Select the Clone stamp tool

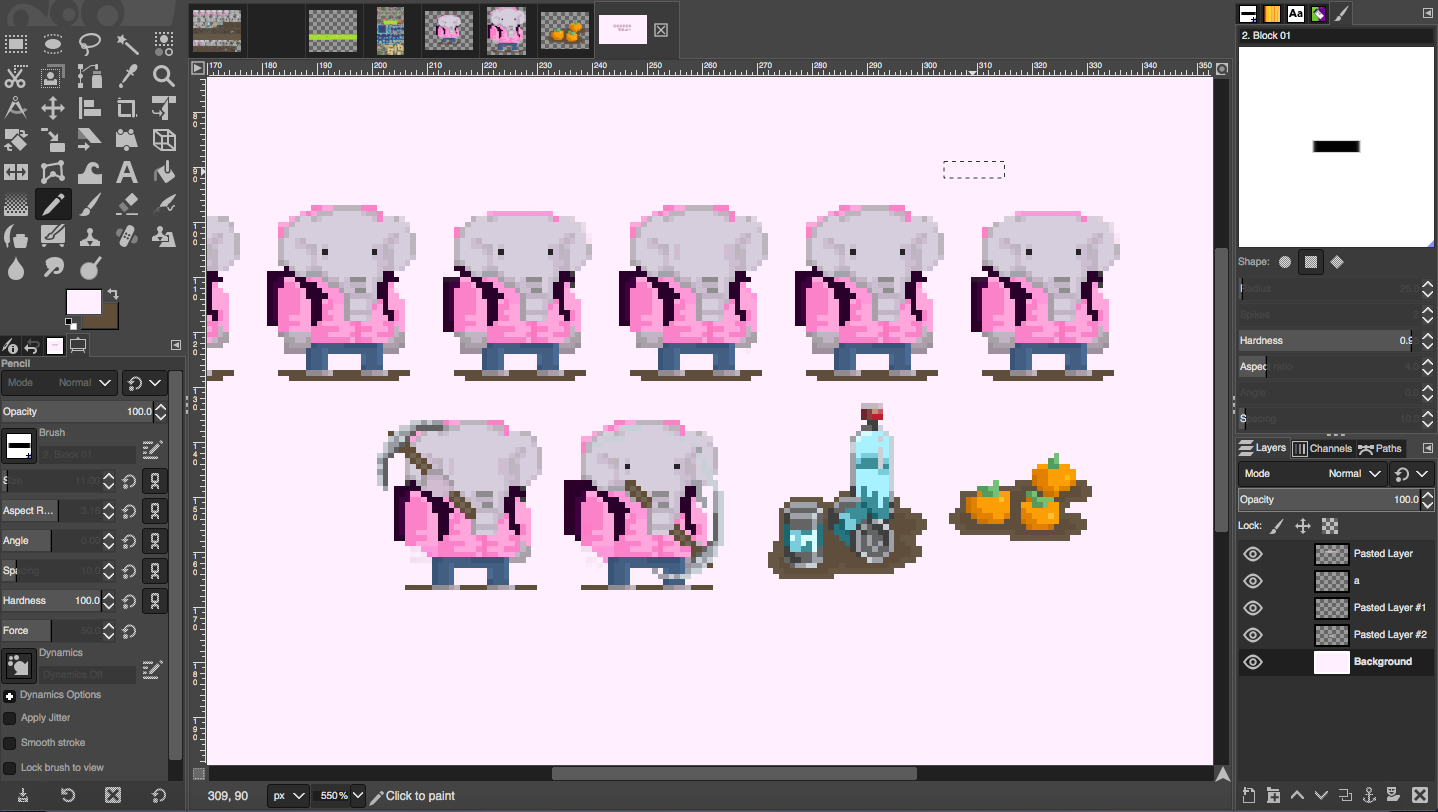point(90,237)
